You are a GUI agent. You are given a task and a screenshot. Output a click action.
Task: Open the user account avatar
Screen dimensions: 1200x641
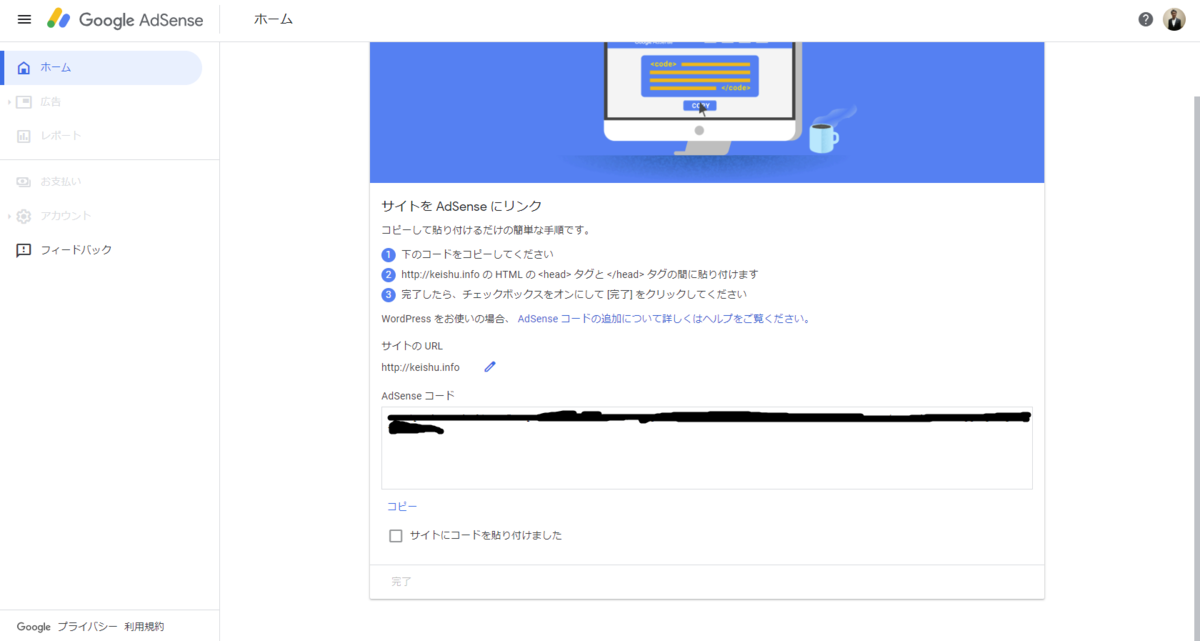click(1175, 20)
